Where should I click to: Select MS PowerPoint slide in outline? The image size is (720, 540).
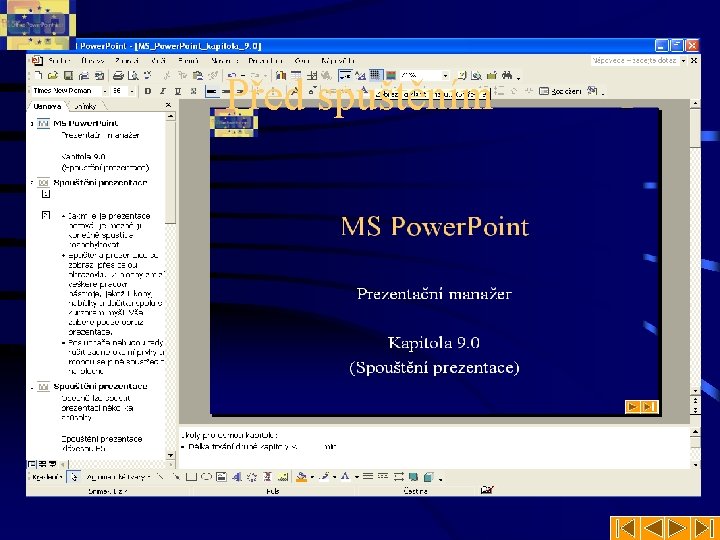[85, 123]
